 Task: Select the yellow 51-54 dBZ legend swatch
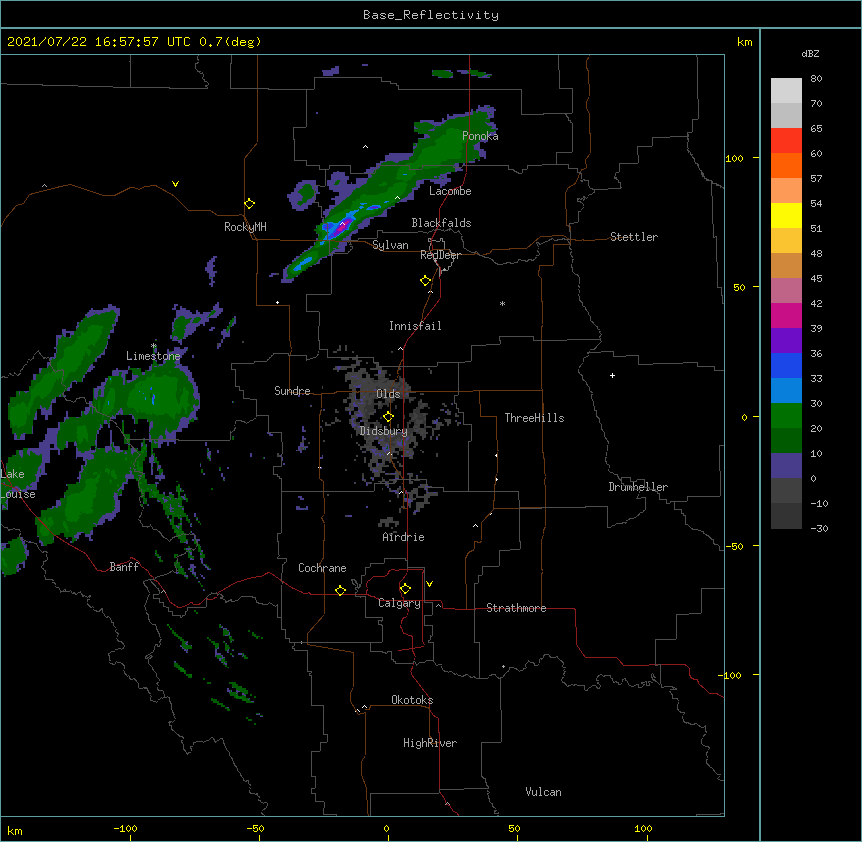786,215
